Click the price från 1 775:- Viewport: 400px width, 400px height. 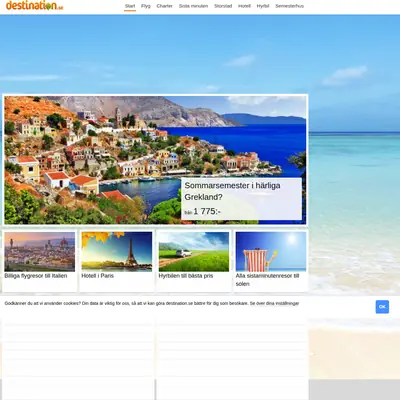click(x=203, y=211)
